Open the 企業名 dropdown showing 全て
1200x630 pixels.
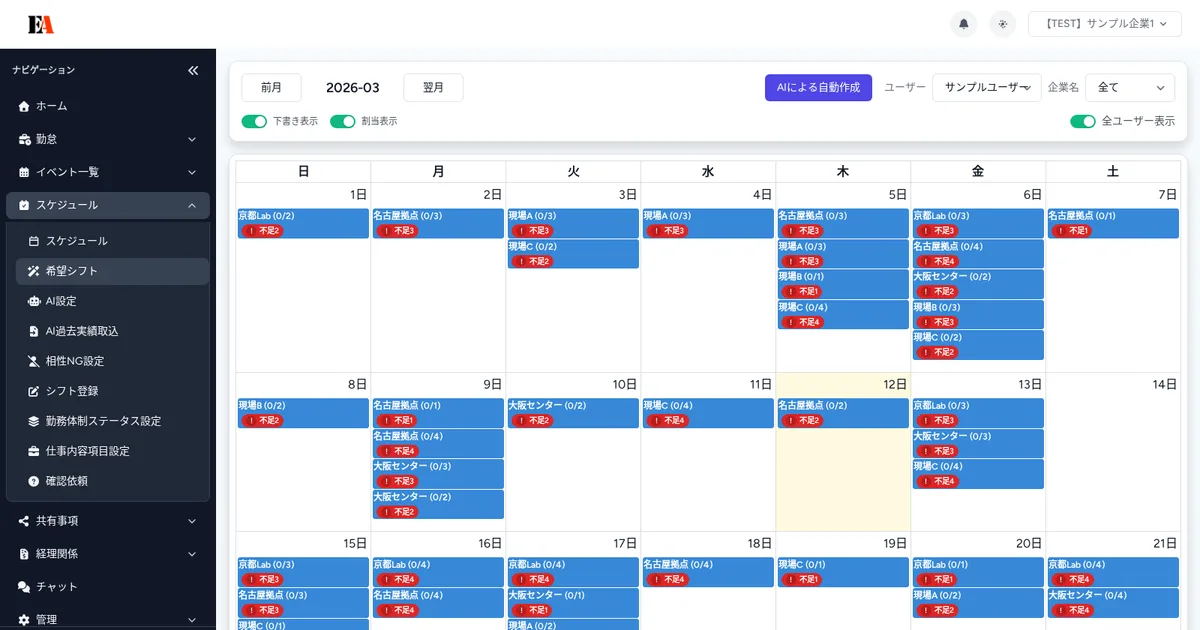tap(1129, 88)
